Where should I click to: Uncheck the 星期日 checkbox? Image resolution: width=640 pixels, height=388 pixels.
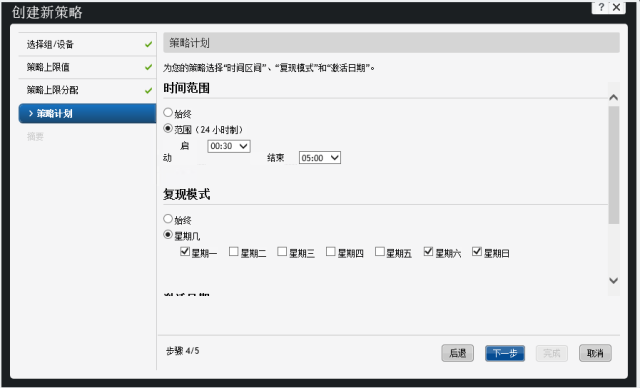click(x=477, y=251)
